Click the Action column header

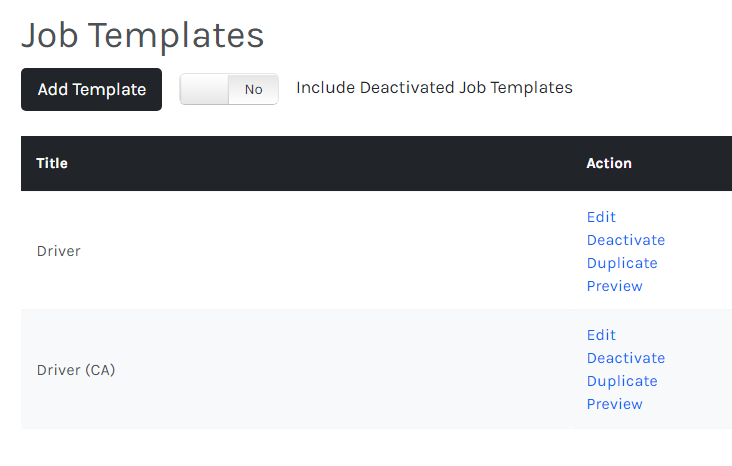tap(609, 163)
